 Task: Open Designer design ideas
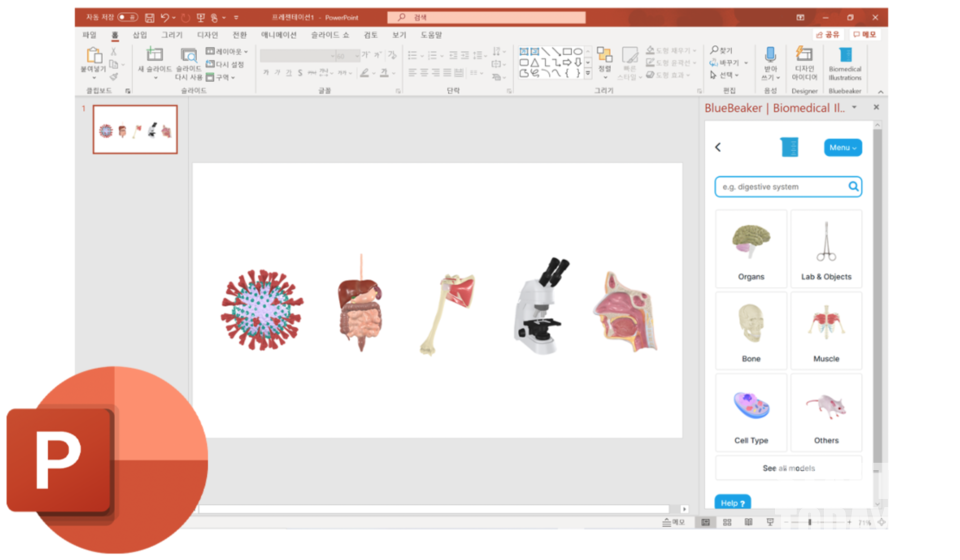pyautogui.click(x=804, y=61)
